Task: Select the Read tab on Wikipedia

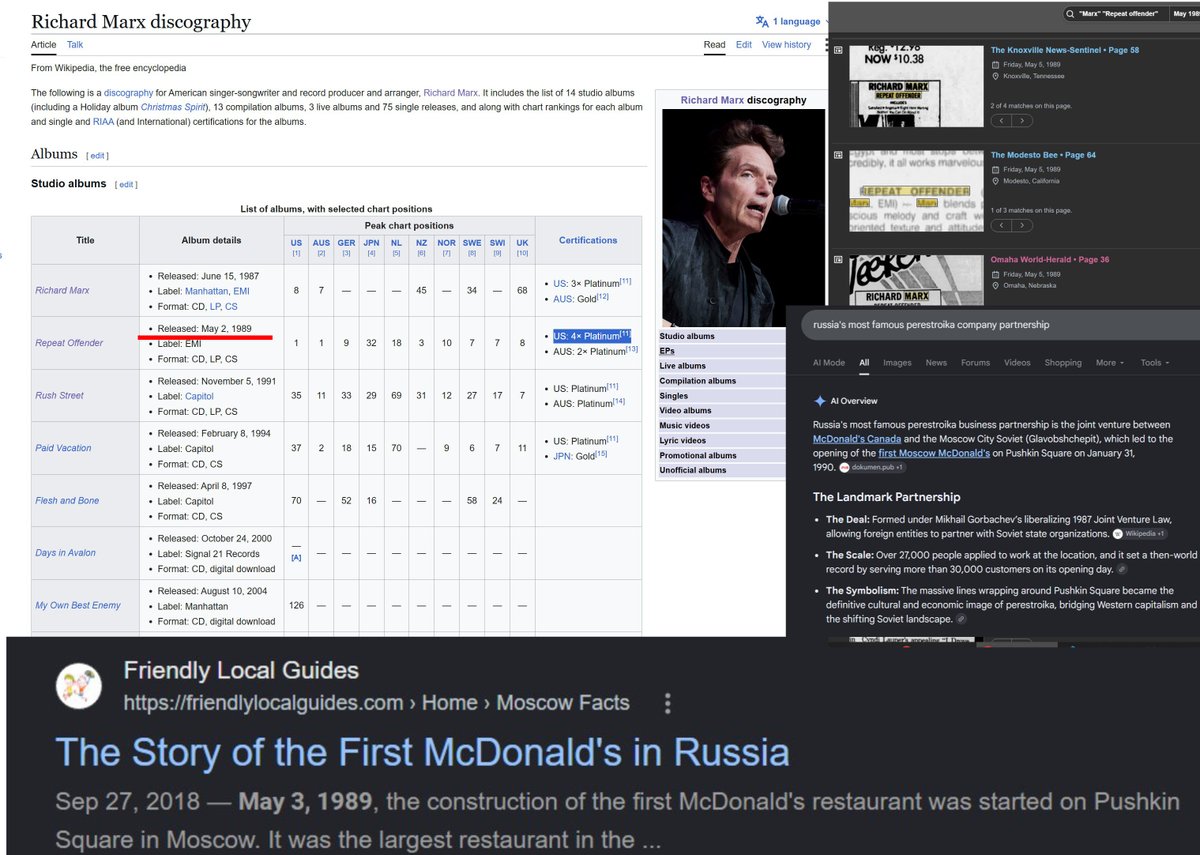Action: [x=714, y=45]
